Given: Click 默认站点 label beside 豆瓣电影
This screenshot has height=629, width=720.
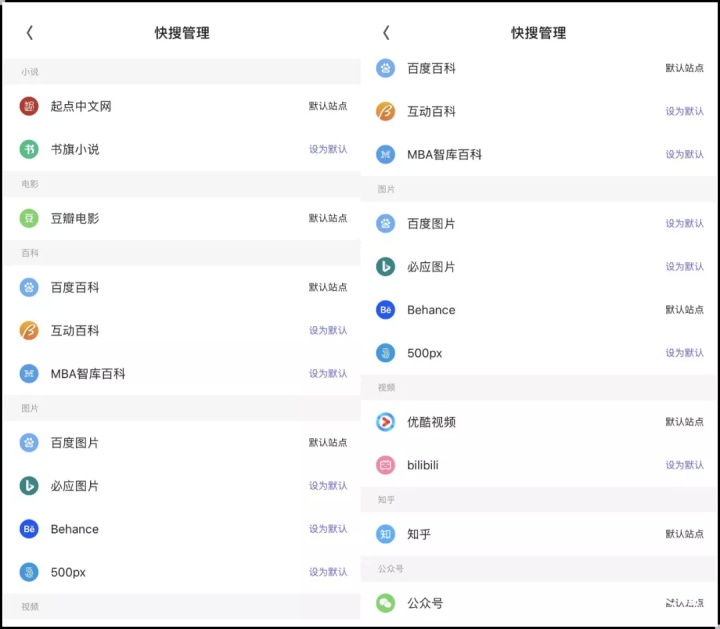Looking at the screenshot, I should coord(328,218).
